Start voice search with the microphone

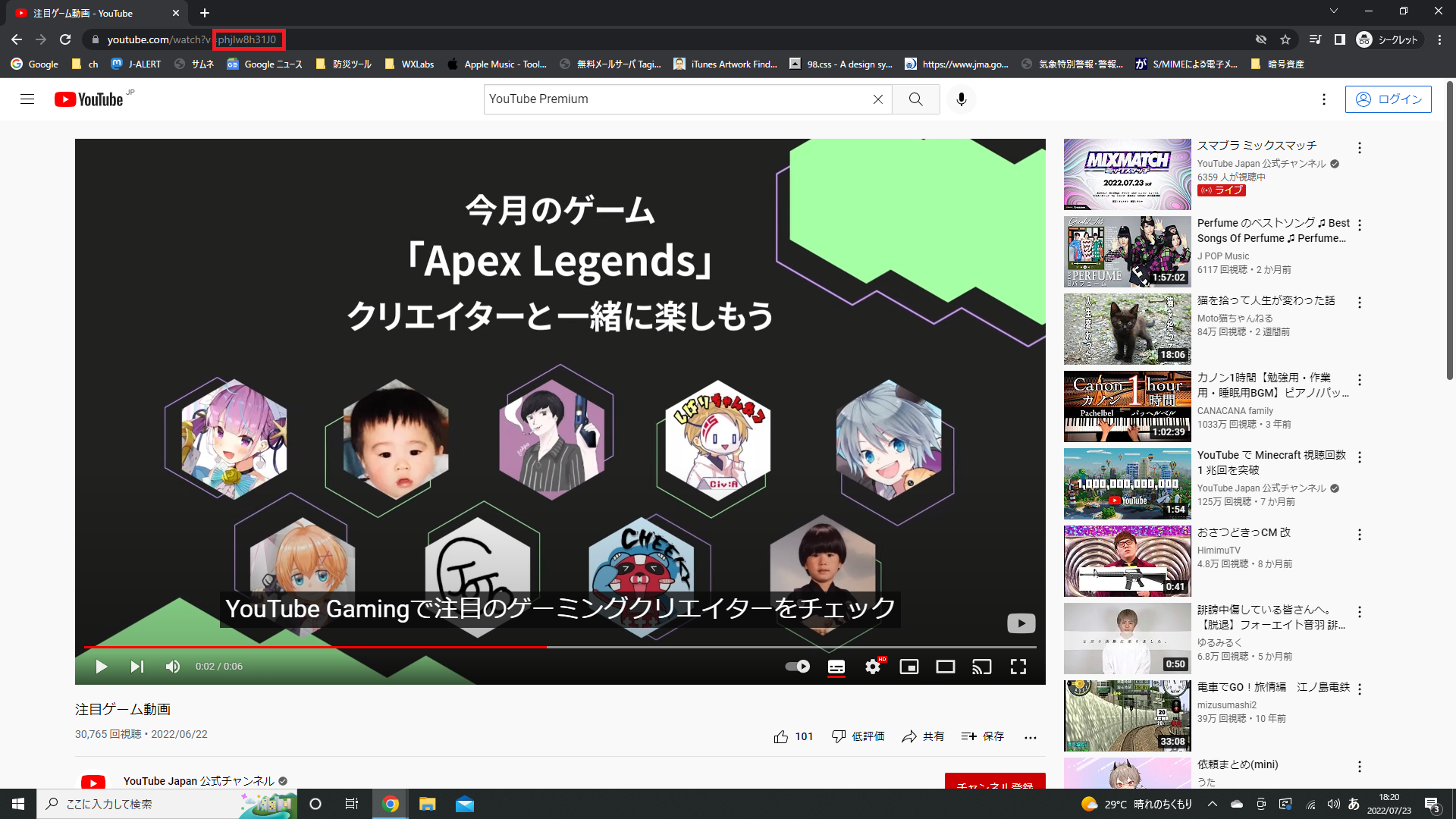pos(962,99)
